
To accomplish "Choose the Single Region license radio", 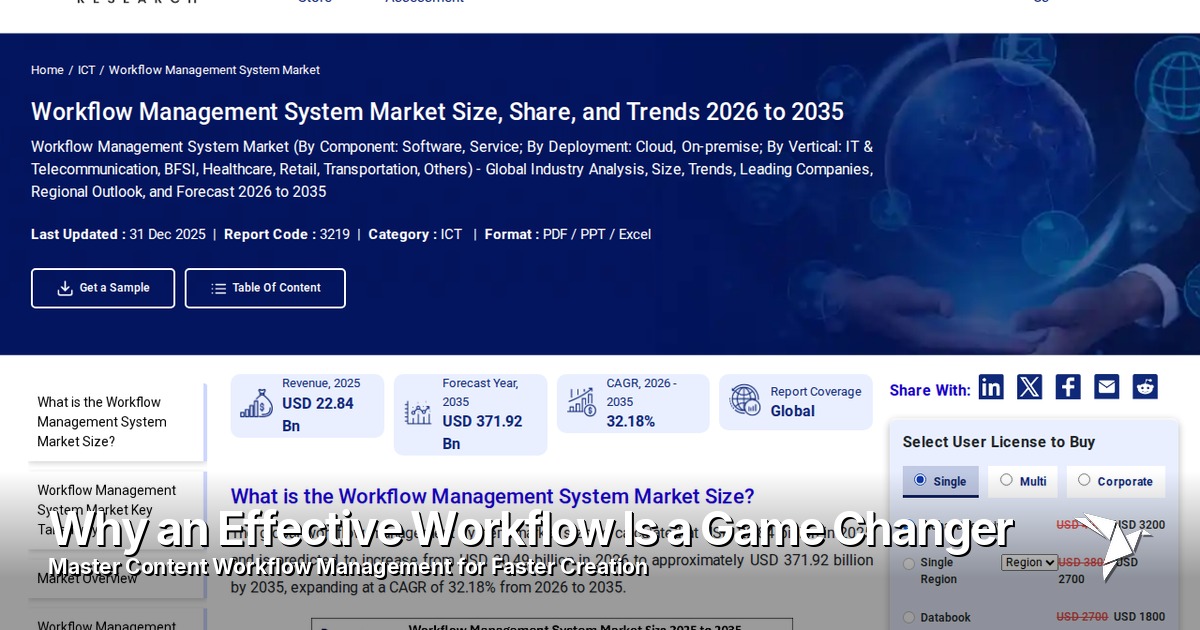I will 909,563.
